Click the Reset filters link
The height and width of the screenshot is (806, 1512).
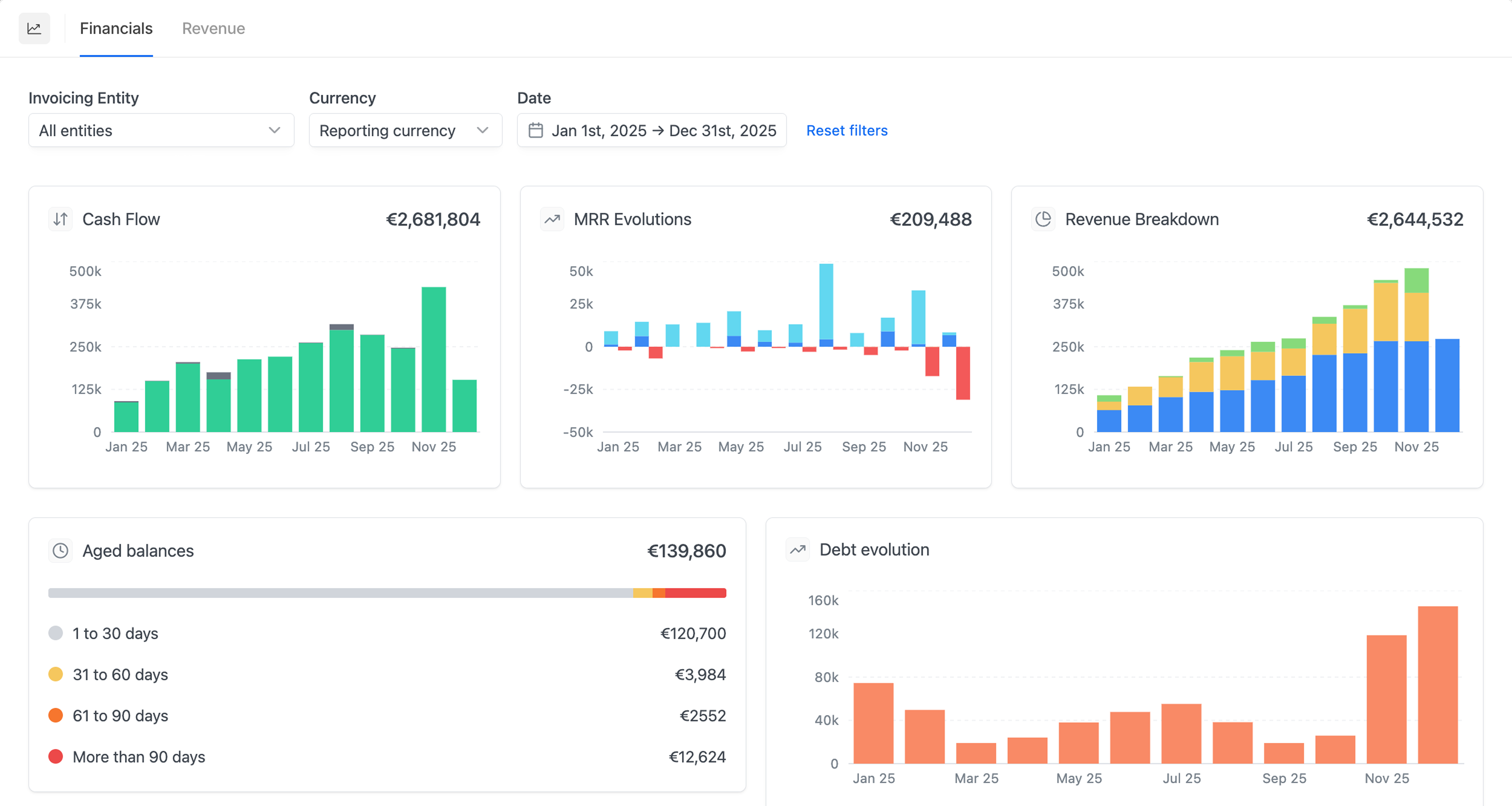click(846, 130)
